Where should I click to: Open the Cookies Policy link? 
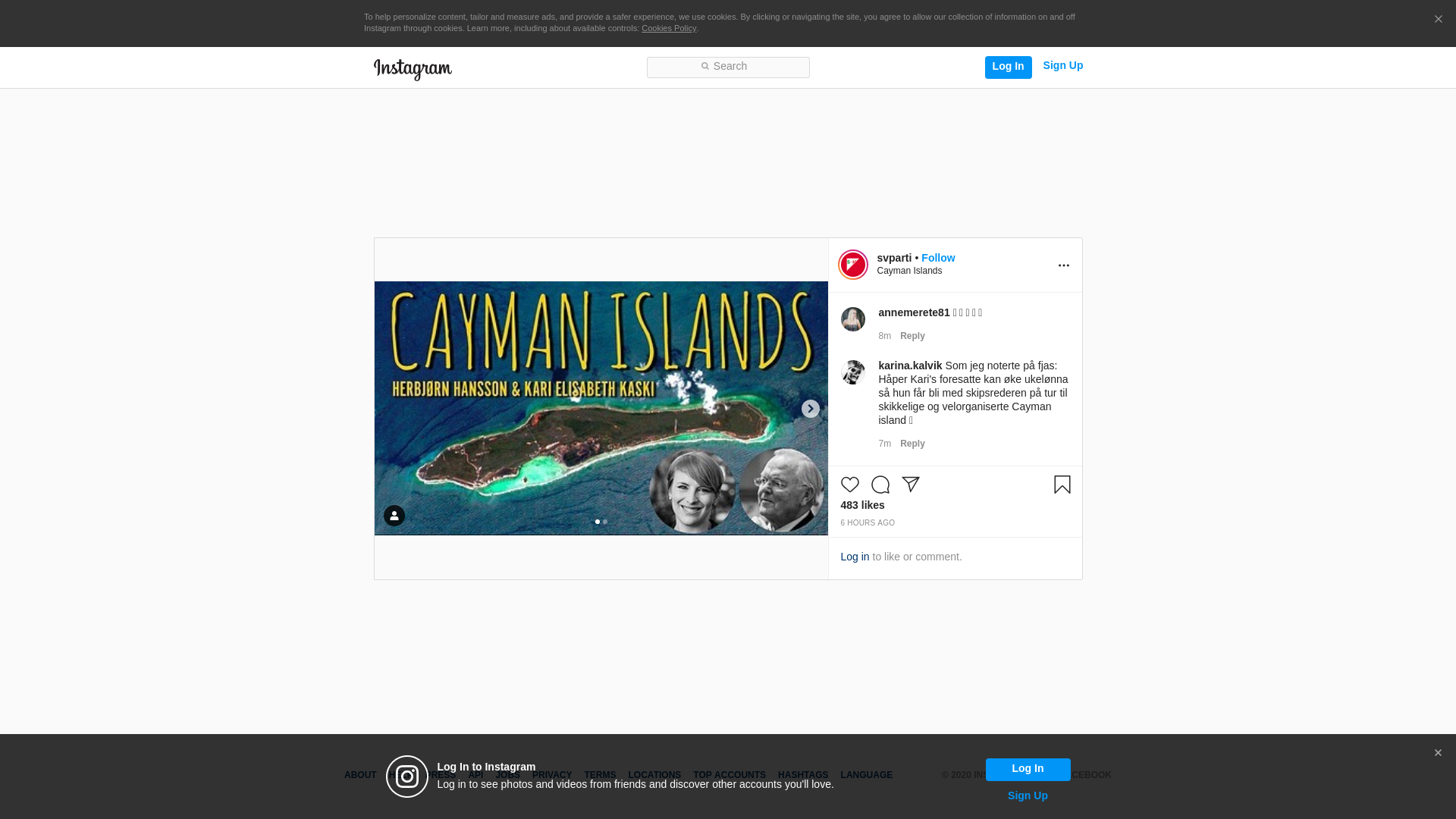coord(669,28)
